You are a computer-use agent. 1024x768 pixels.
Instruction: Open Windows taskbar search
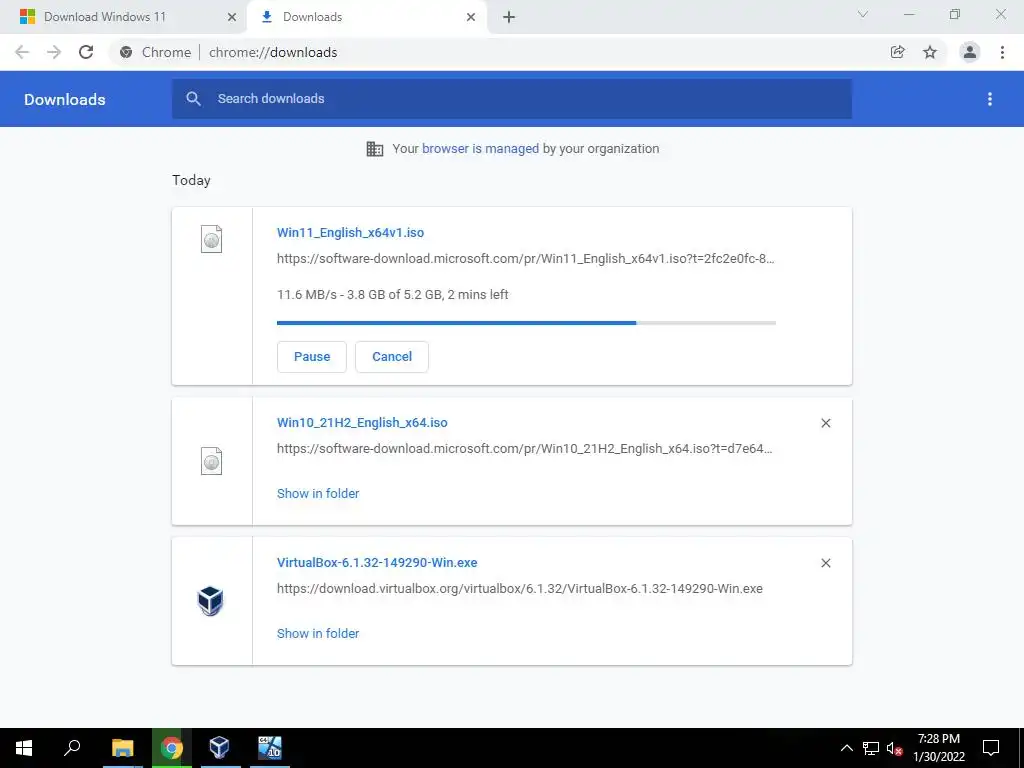point(72,748)
